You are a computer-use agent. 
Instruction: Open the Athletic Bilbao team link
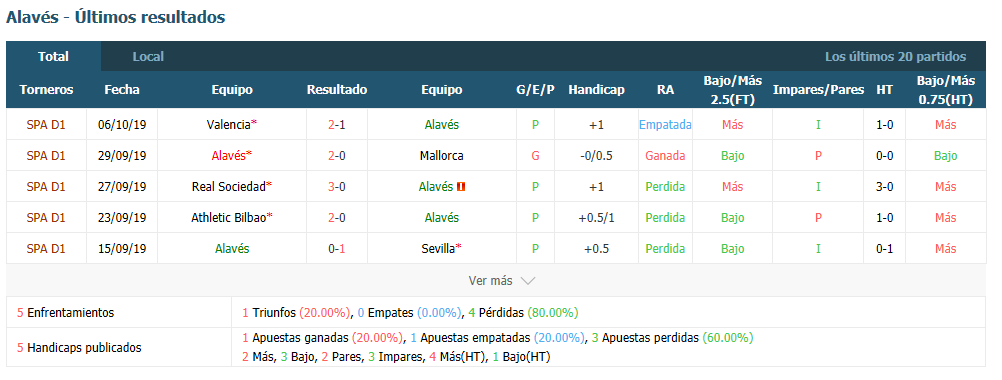(x=228, y=218)
